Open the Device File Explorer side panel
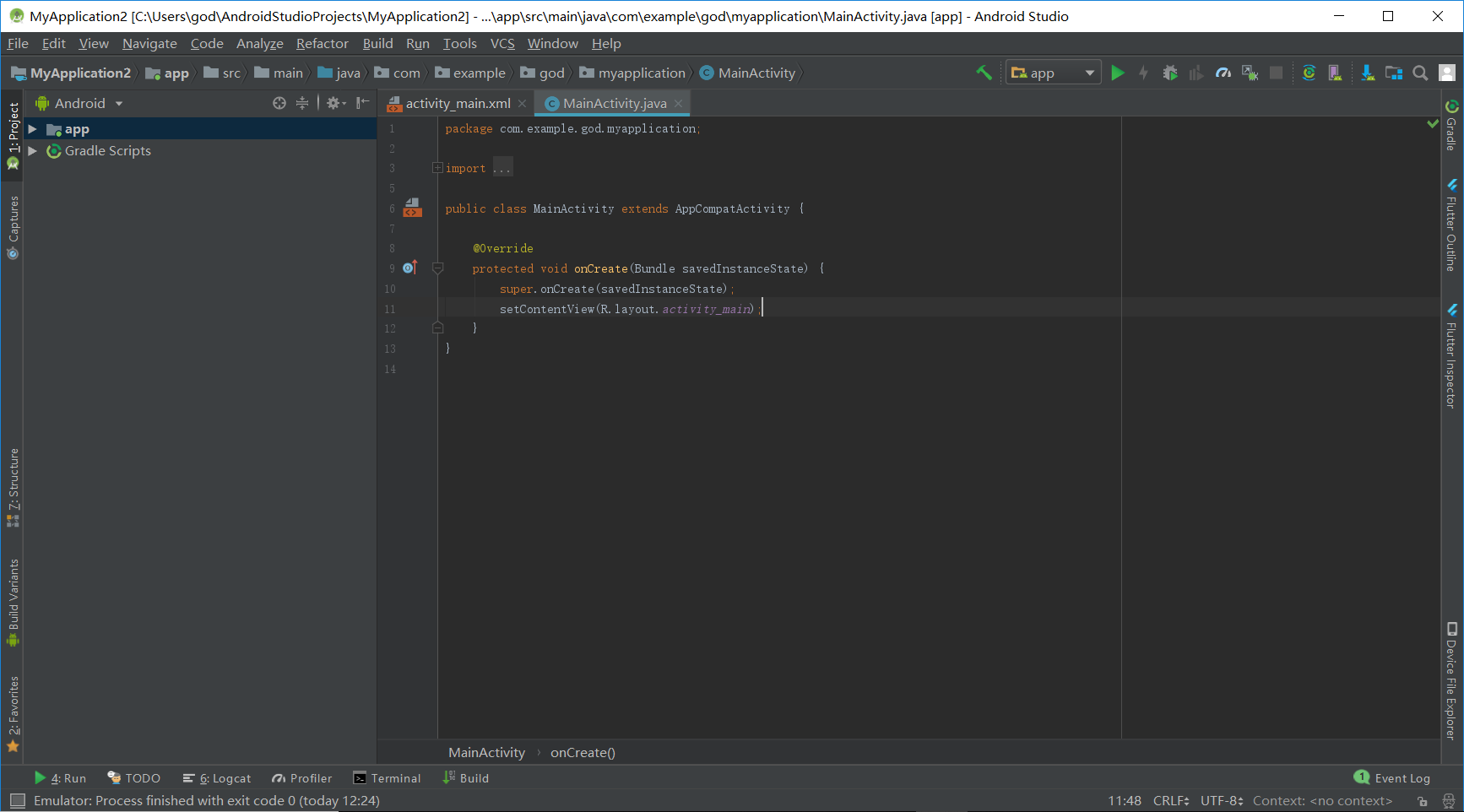 1451,681
